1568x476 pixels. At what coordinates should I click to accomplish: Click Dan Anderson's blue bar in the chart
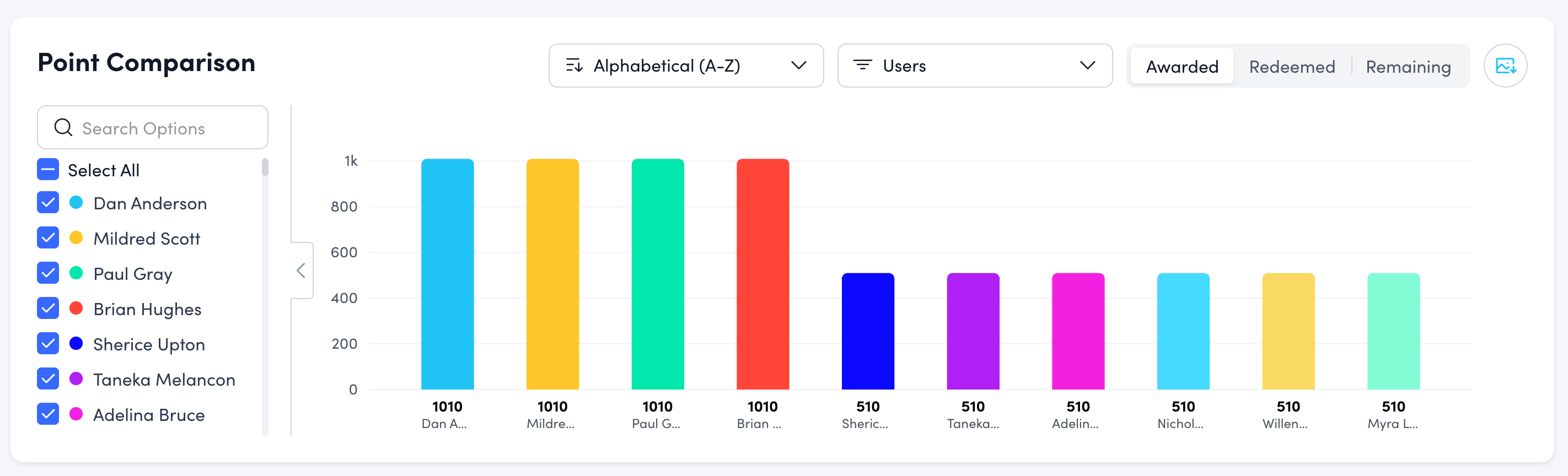point(447,274)
